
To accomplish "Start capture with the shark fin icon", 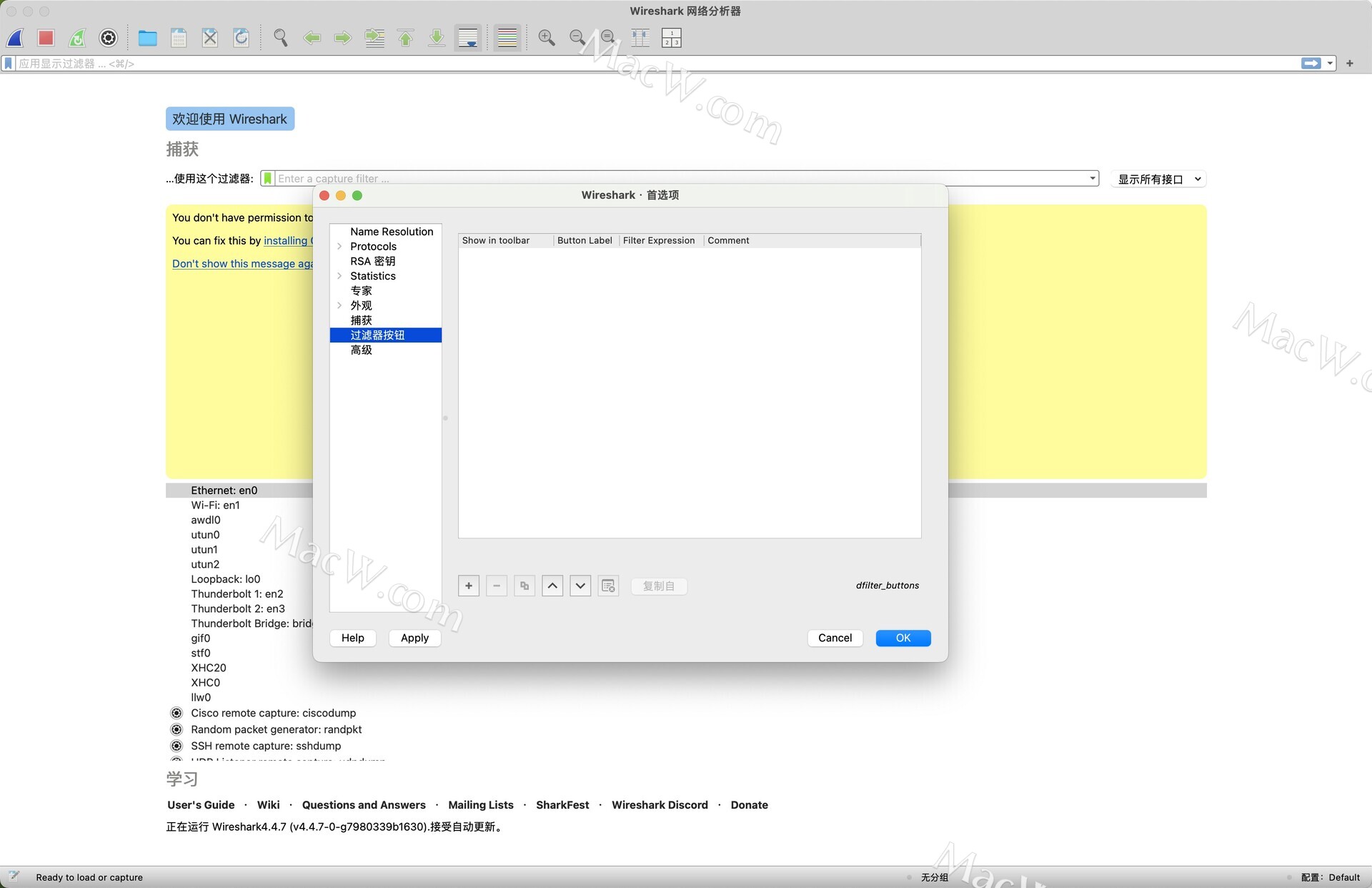I will pos(15,37).
